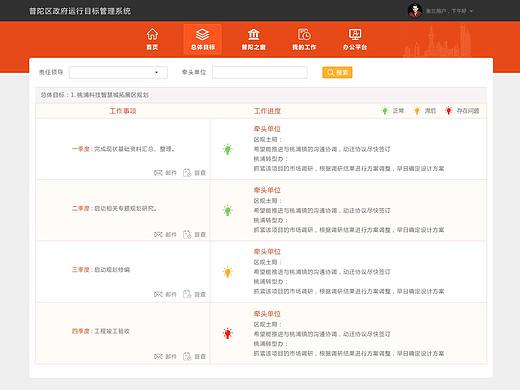Open the 责任领导 dropdown
The height and width of the screenshot is (390, 520).
(118, 72)
